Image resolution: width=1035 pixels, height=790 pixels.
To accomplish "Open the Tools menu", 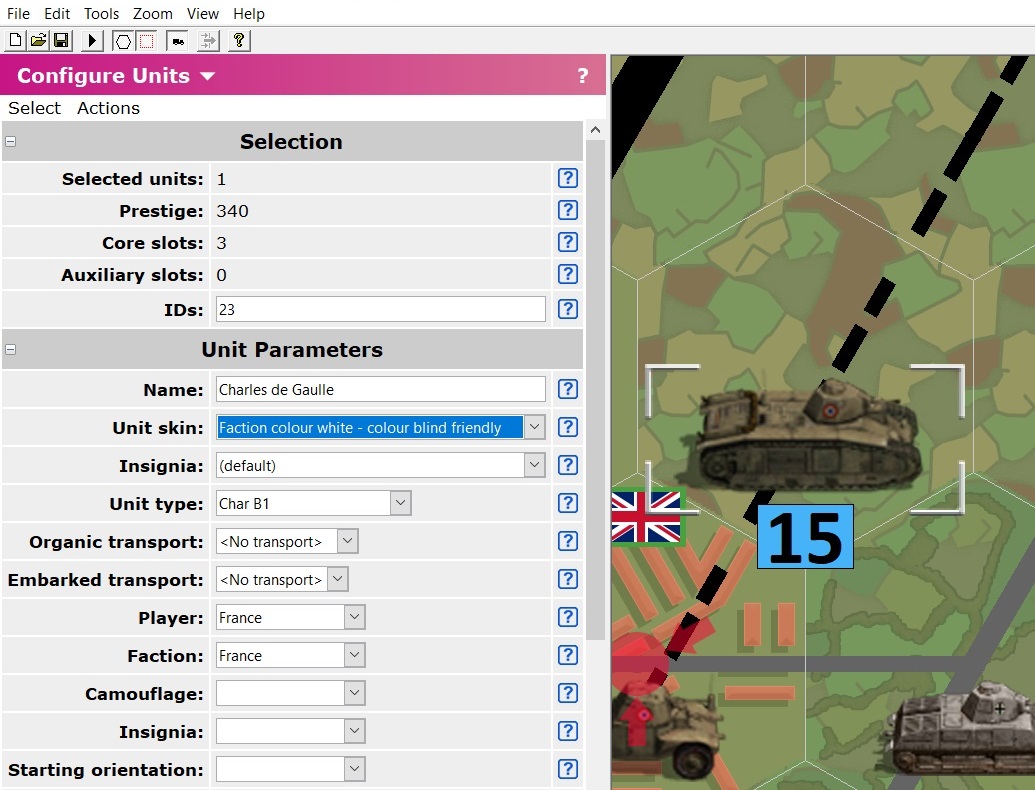I will (101, 14).
